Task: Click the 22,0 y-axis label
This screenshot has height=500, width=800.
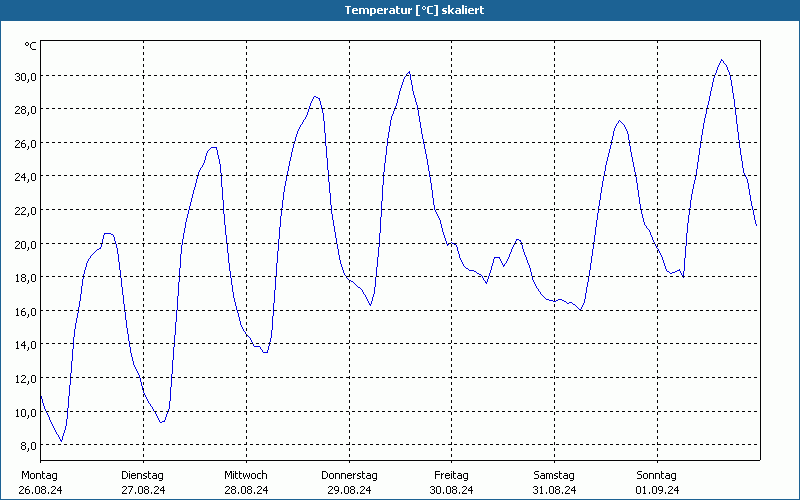Action: 26,211
